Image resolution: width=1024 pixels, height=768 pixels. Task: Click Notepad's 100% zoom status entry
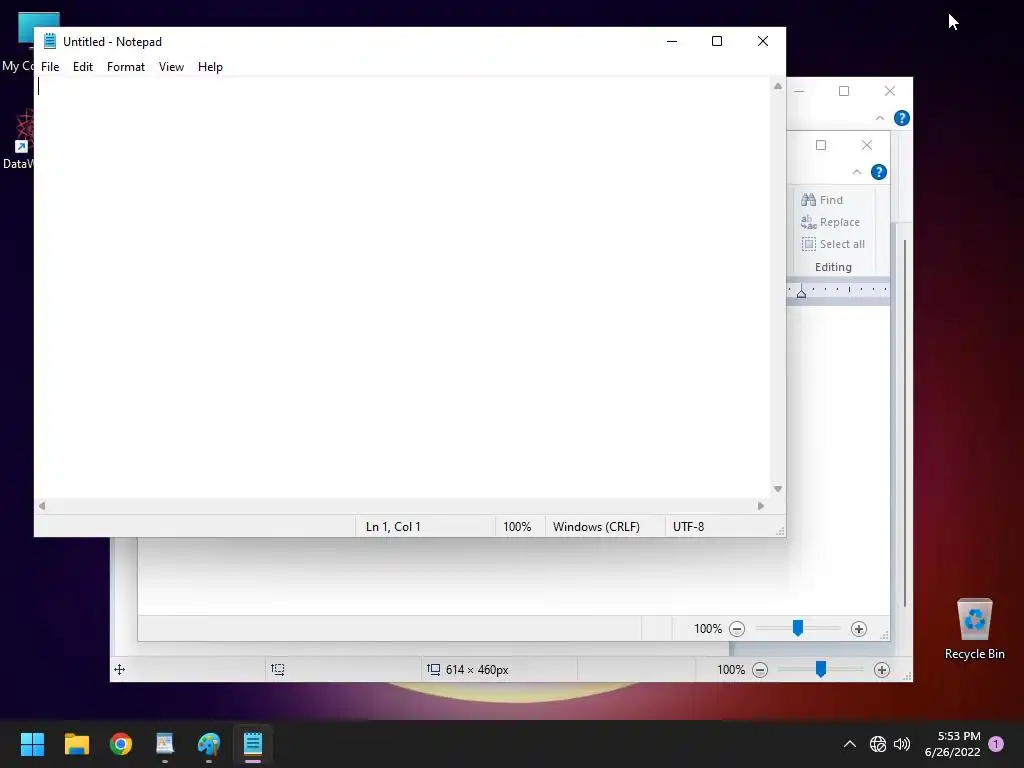coord(517,526)
